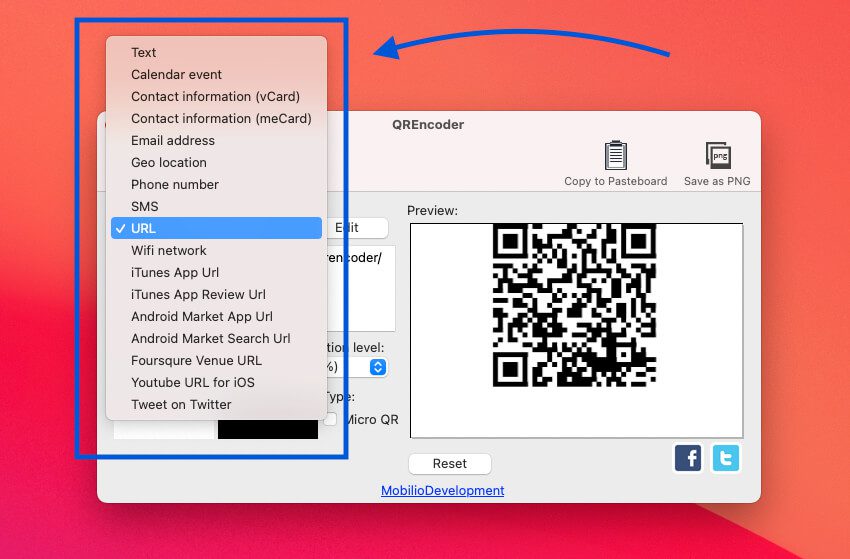Choose SMS from the list
The width and height of the screenshot is (850, 559).
pos(216,207)
